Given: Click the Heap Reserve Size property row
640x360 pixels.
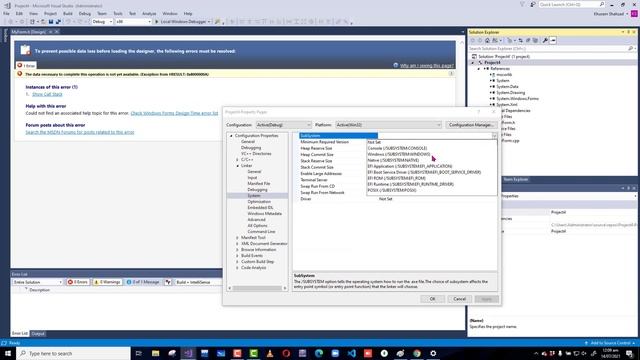Looking at the screenshot, I should (333, 148).
